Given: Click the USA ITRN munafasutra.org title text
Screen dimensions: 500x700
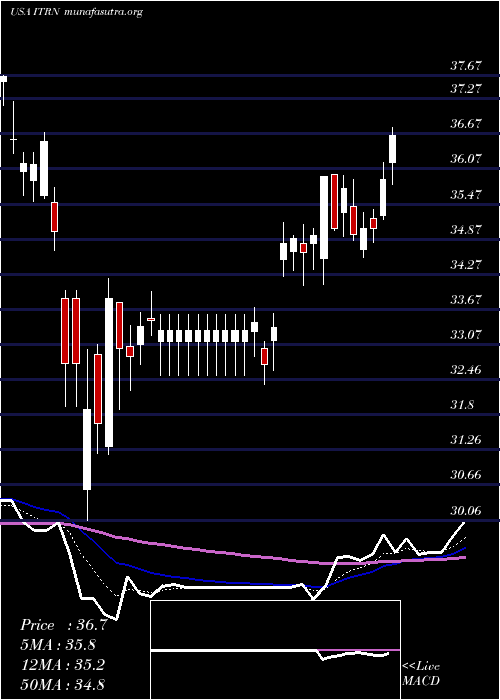Looking at the screenshot, I should pos(76,12).
